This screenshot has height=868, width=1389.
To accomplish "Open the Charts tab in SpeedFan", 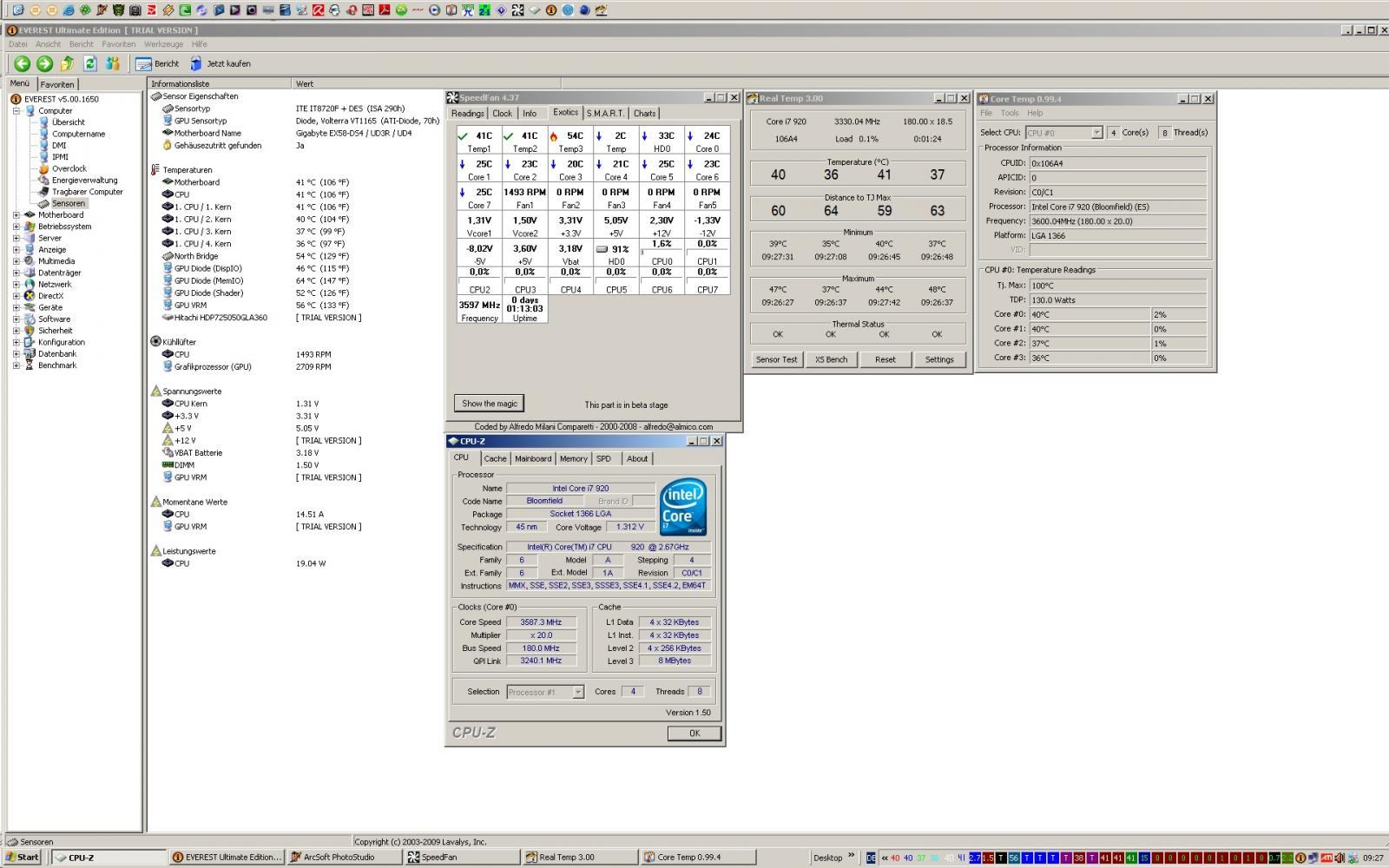I will pyautogui.click(x=644, y=114).
